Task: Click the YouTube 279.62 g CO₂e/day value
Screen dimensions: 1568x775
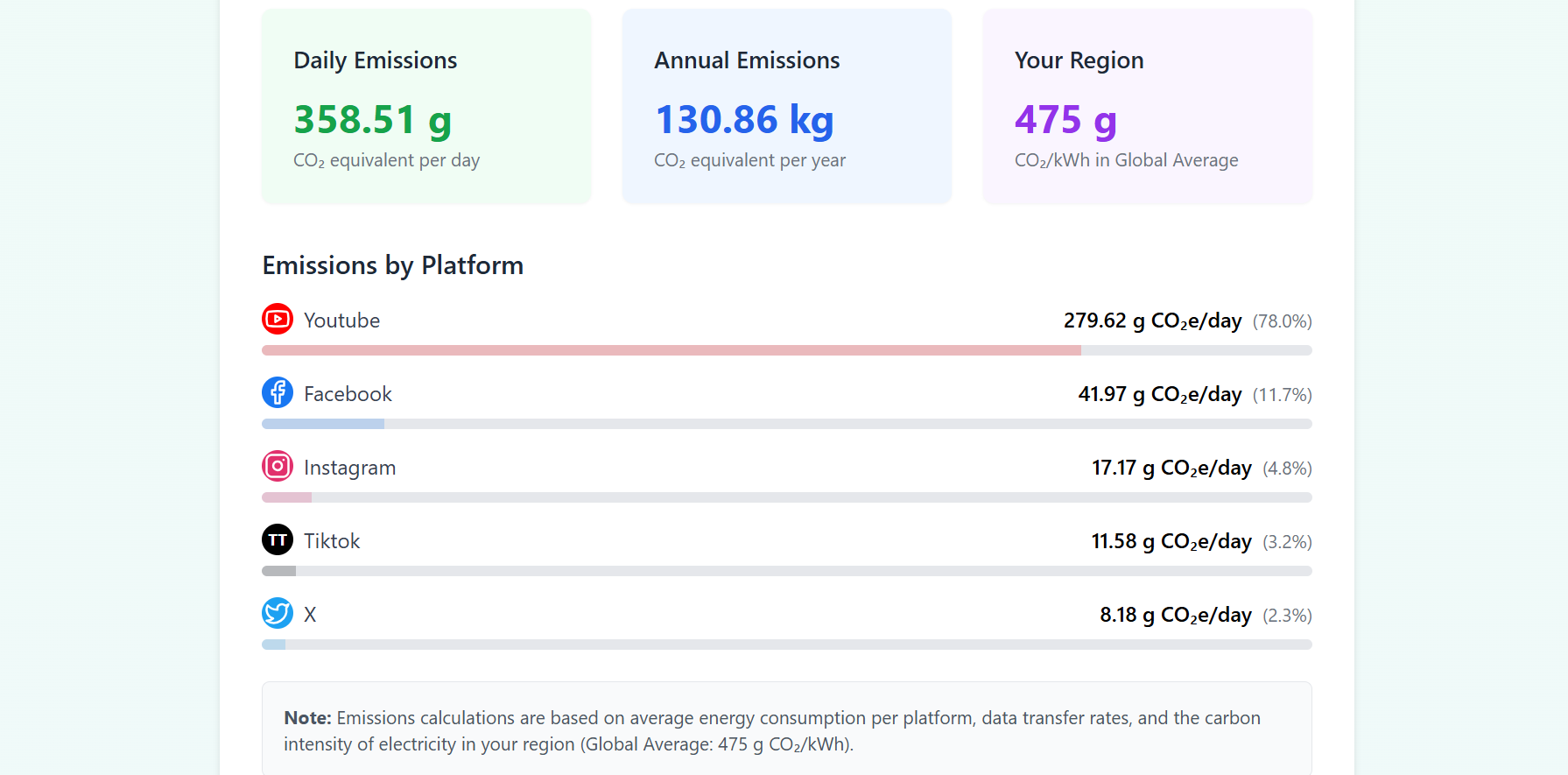Action: pyautogui.click(x=1152, y=321)
